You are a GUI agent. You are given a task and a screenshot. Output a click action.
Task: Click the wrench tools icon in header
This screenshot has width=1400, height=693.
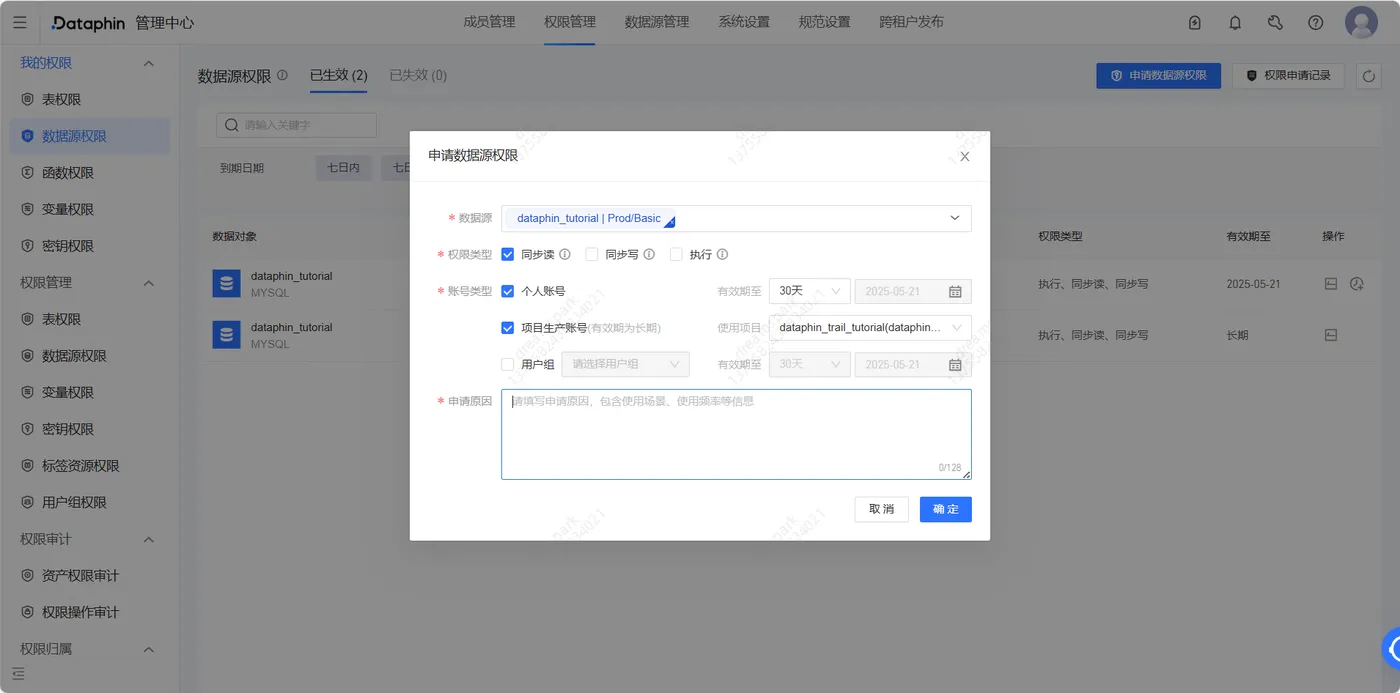(1275, 22)
